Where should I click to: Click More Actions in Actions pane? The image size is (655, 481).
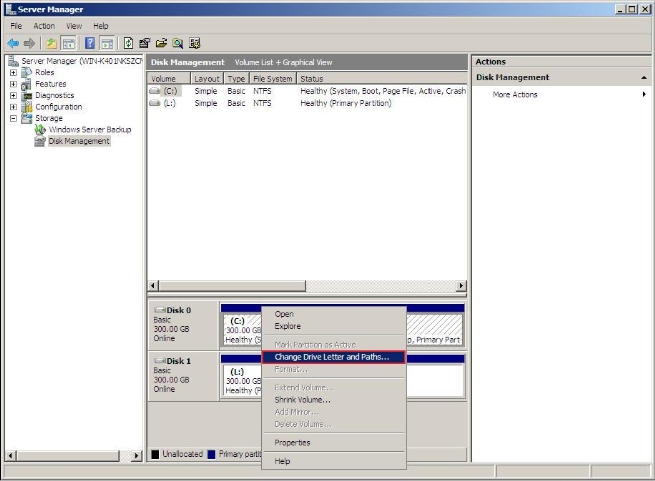pyautogui.click(x=515, y=95)
